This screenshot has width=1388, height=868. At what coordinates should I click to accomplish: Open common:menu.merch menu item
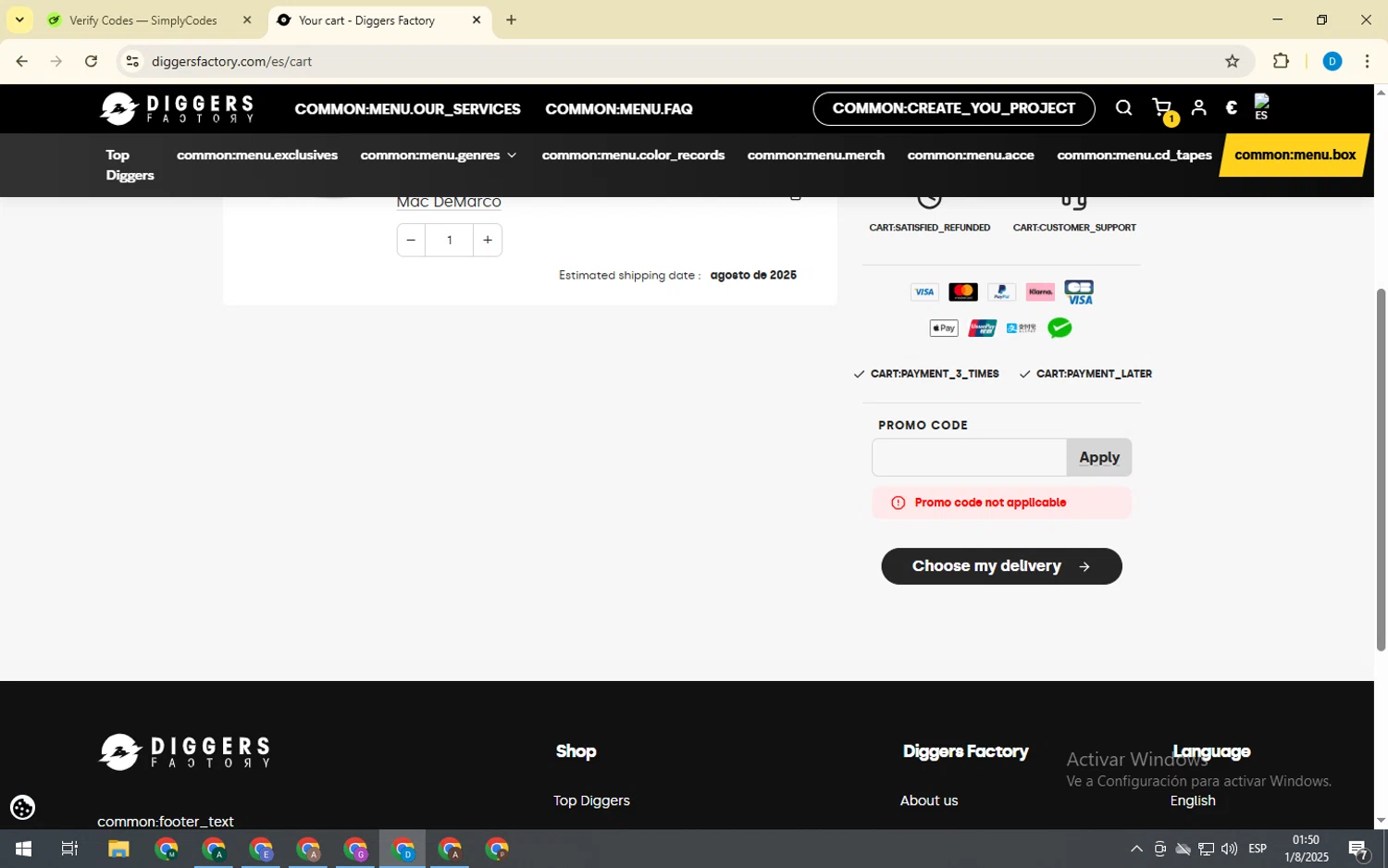pos(816,155)
